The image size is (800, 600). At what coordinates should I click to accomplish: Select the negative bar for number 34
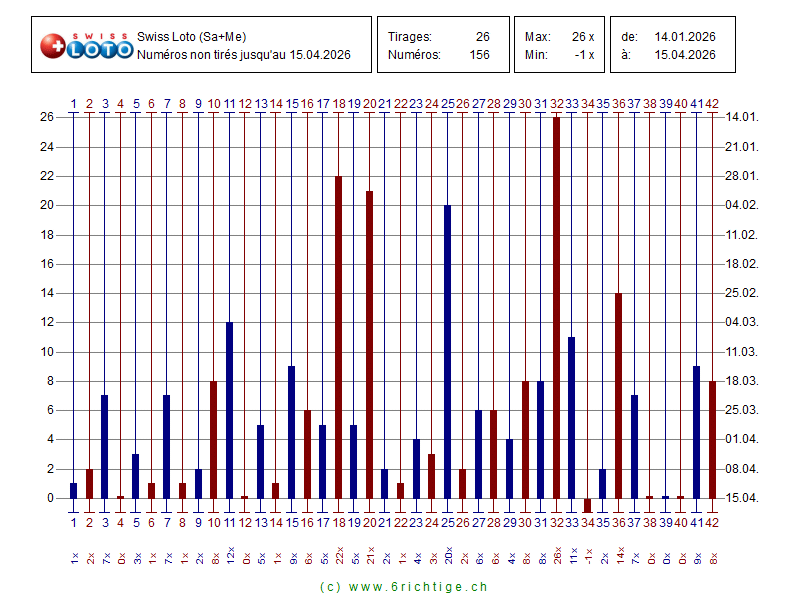click(x=587, y=505)
